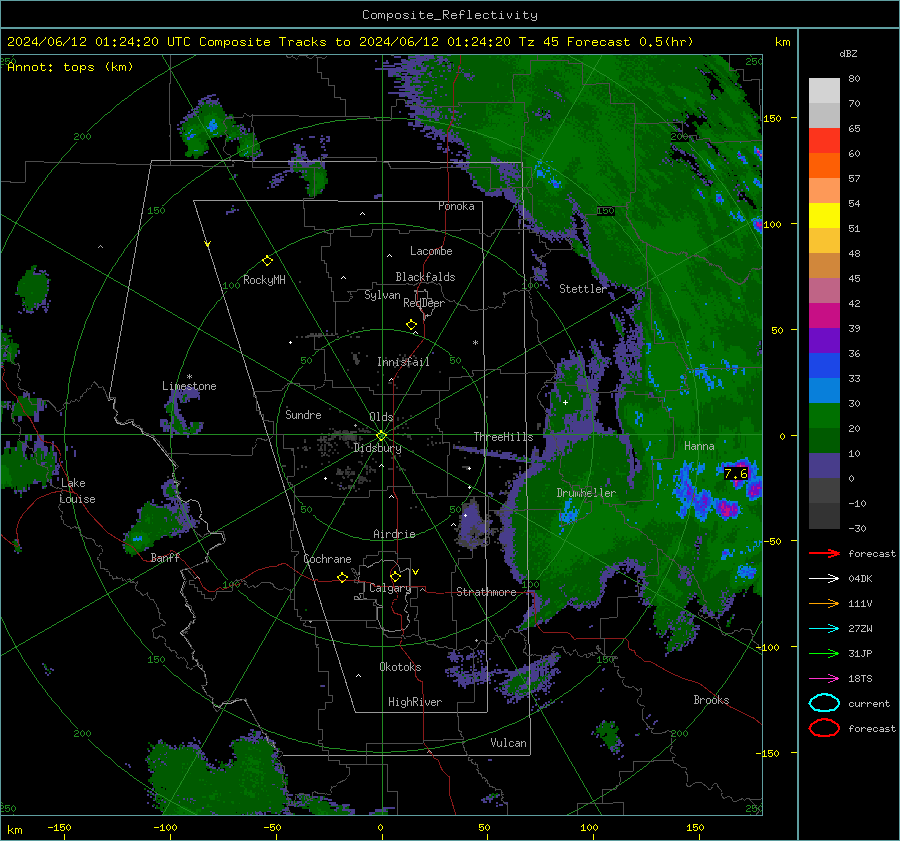The height and width of the screenshot is (841, 900).
Task: Click the magenta 39-42 dBZ color swatch
Action: (824, 316)
